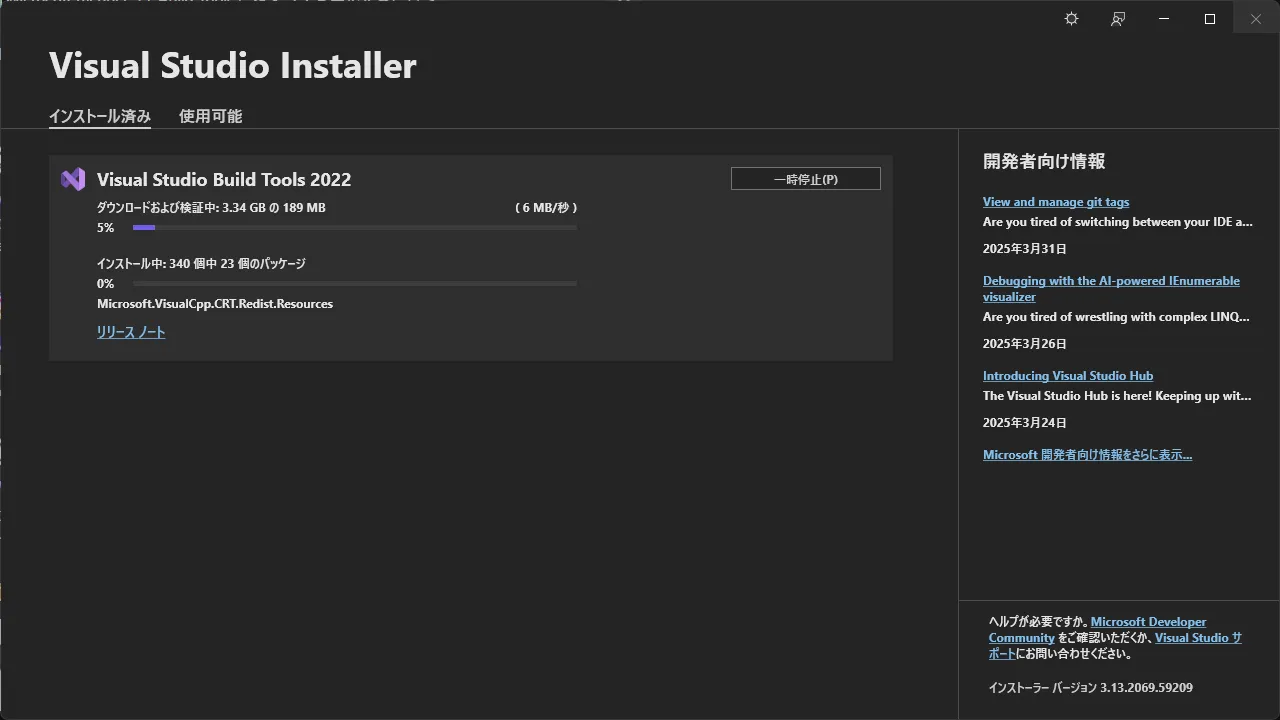The width and height of the screenshot is (1280, 720).
Task: Open the リリース ノート link
Action: [x=131, y=332]
